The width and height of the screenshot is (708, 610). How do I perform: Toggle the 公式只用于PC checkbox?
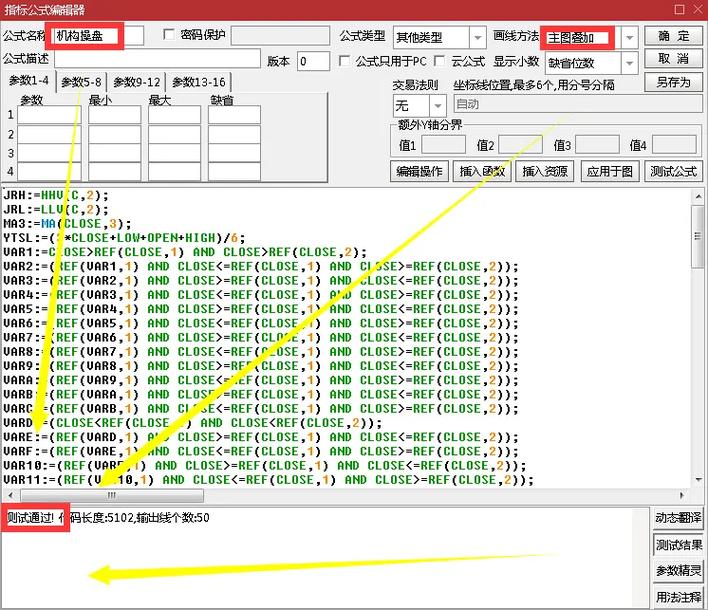coord(346,61)
